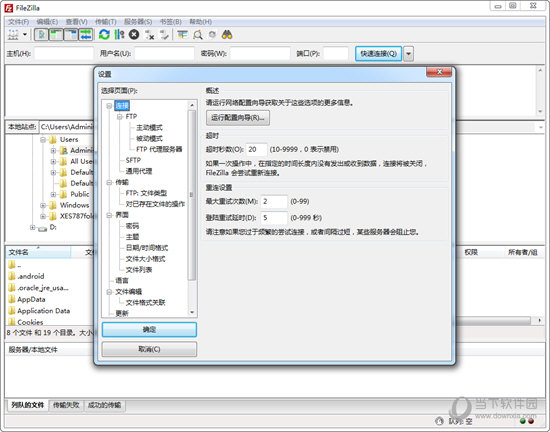Select 通用代理 settings page
This screenshot has height=432, width=550.
139,171
